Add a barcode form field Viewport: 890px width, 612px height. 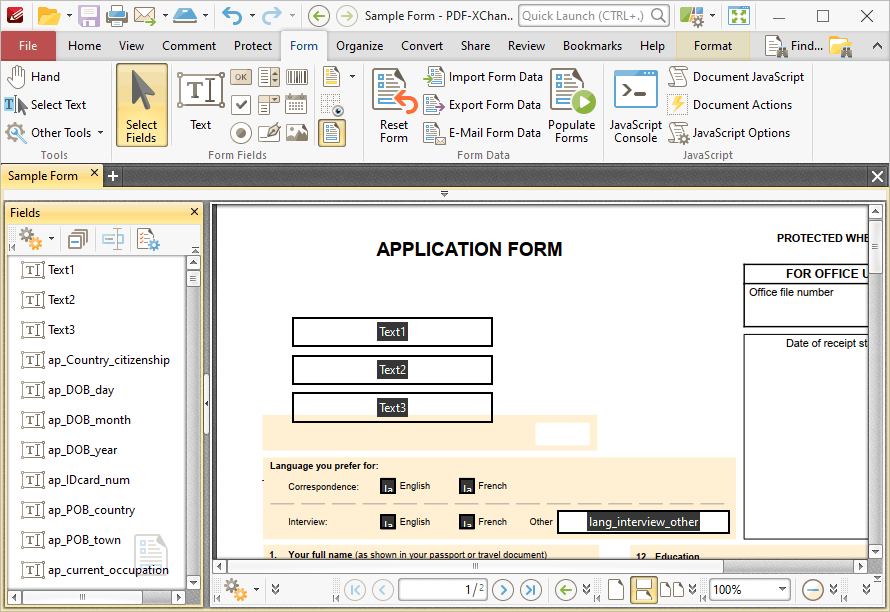pos(296,77)
